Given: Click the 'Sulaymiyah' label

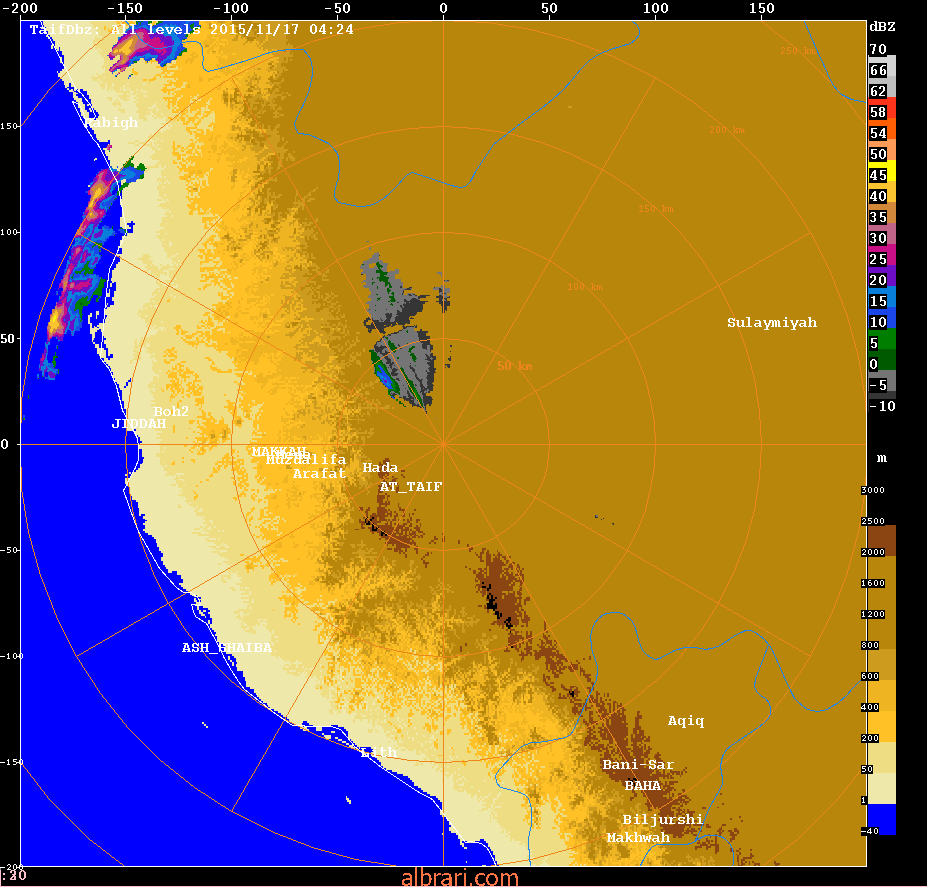Looking at the screenshot, I should click(x=772, y=323).
